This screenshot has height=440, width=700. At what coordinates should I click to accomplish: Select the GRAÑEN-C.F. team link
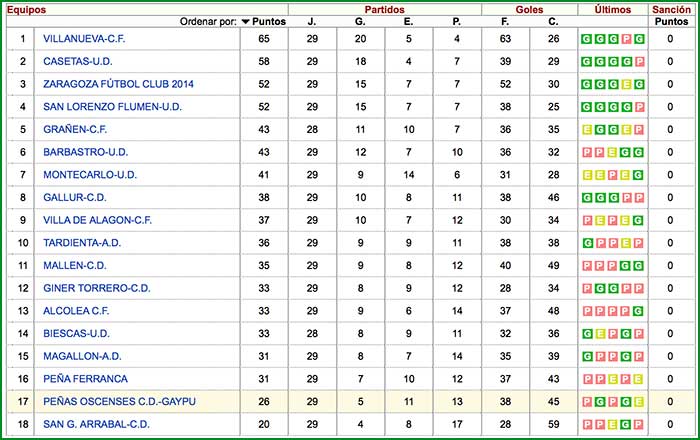tap(75, 130)
